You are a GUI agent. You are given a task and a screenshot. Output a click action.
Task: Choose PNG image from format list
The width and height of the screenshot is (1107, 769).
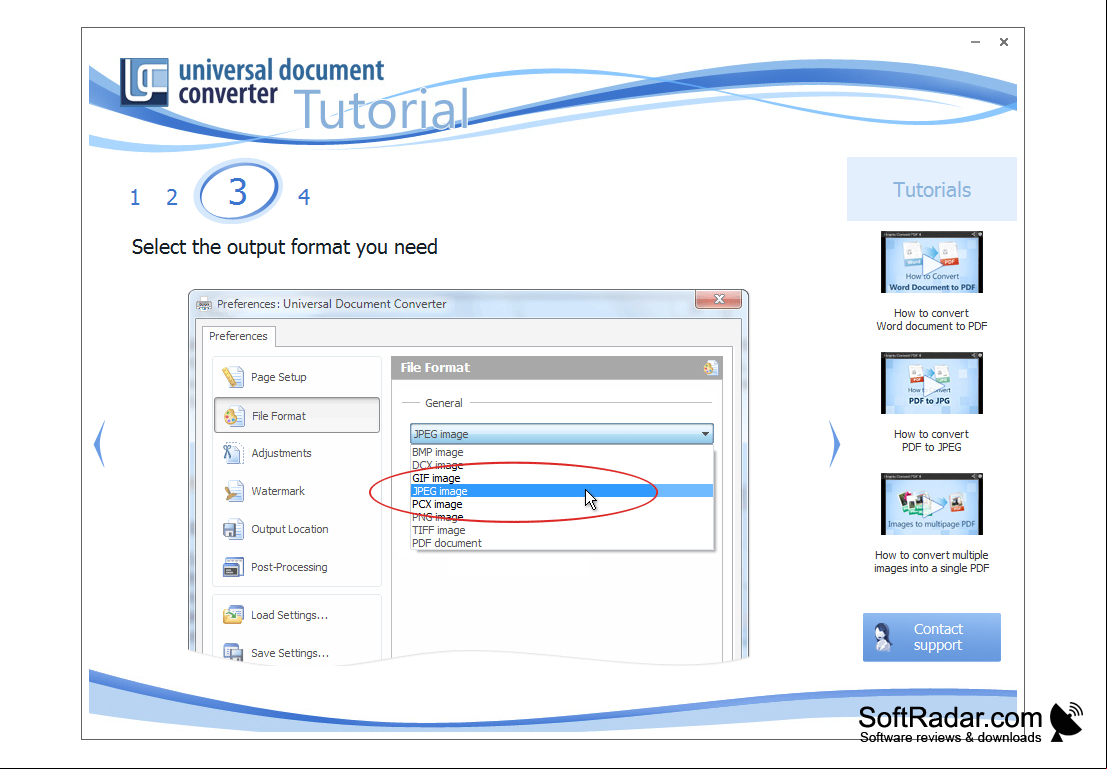click(x=562, y=517)
